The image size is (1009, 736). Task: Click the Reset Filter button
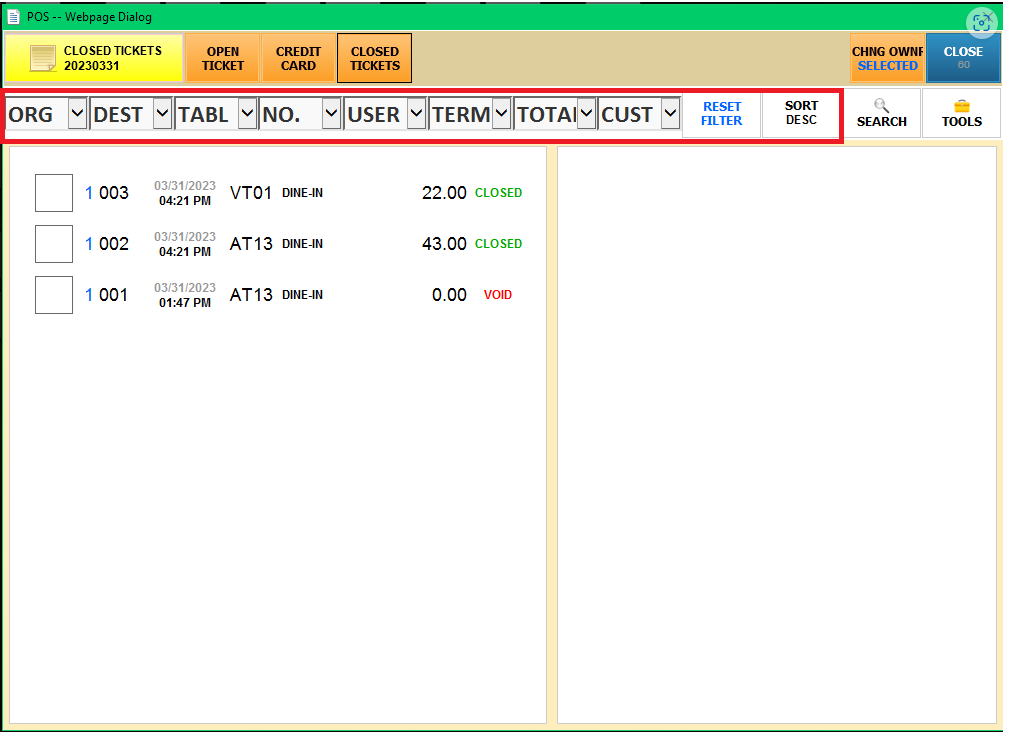click(x=721, y=114)
